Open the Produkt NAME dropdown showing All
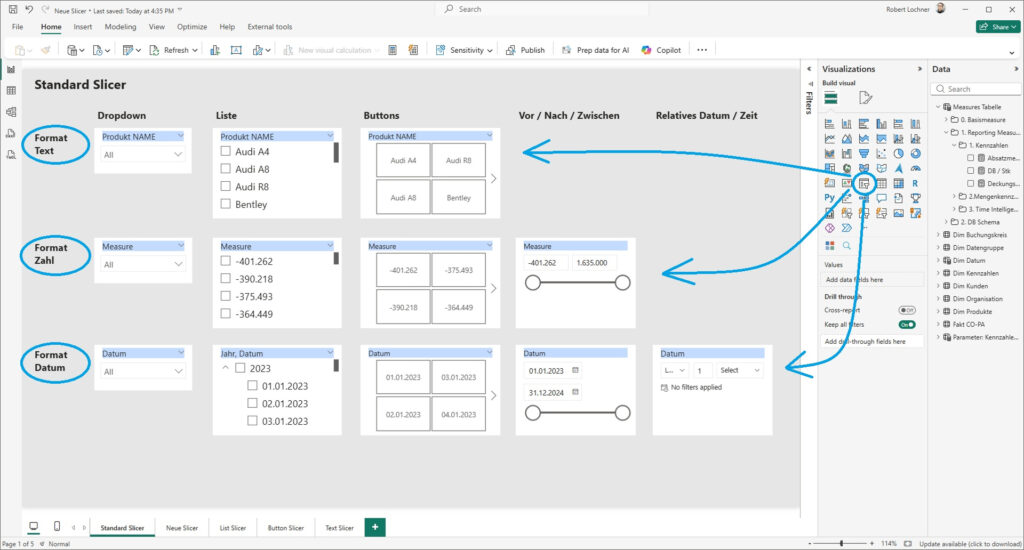Screen dimensions: 1024x550 click(143, 155)
